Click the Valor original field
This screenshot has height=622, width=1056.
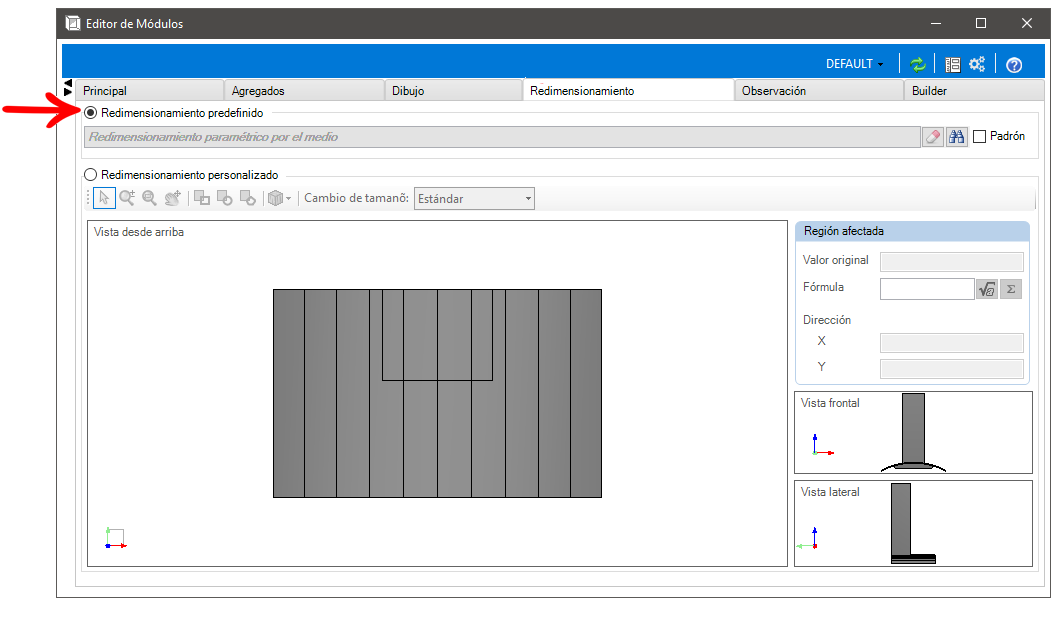[x=952, y=261]
